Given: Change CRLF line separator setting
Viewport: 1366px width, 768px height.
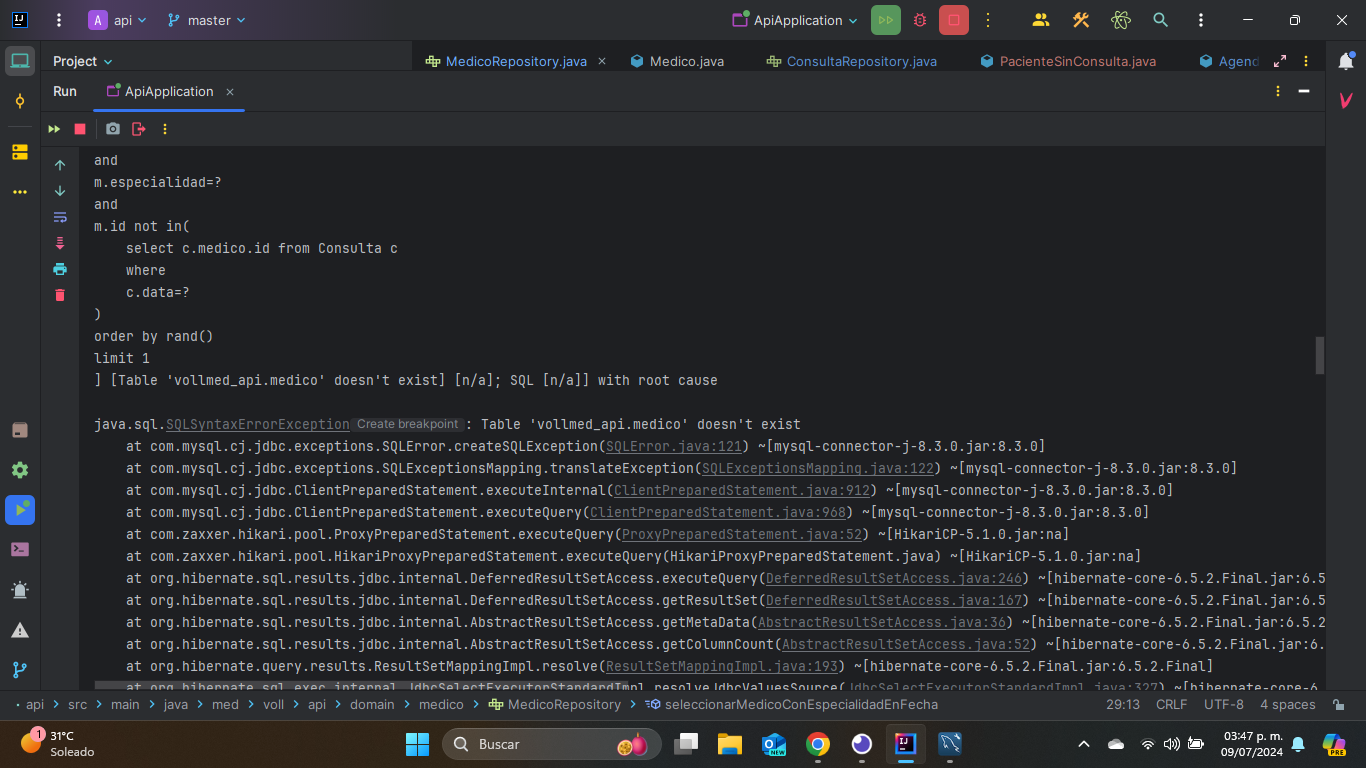Looking at the screenshot, I should 1172,704.
